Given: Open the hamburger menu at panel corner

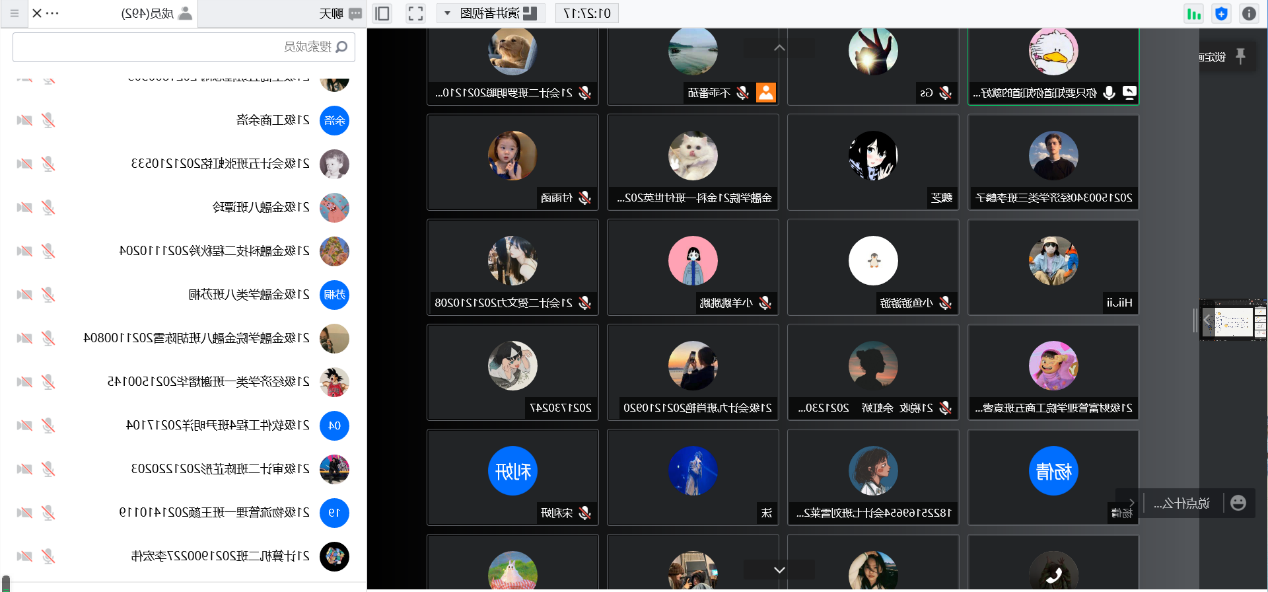Looking at the screenshot, I should tap(14, 13).
